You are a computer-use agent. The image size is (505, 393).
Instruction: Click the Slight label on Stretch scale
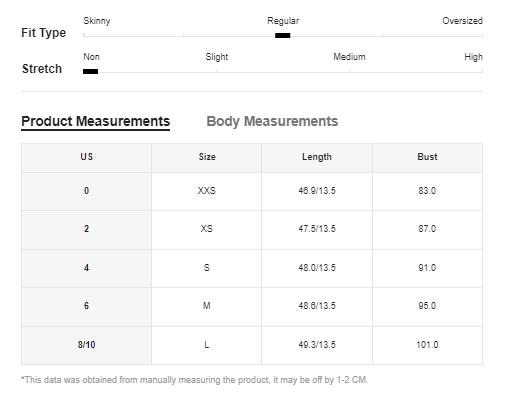click(217, 57)
